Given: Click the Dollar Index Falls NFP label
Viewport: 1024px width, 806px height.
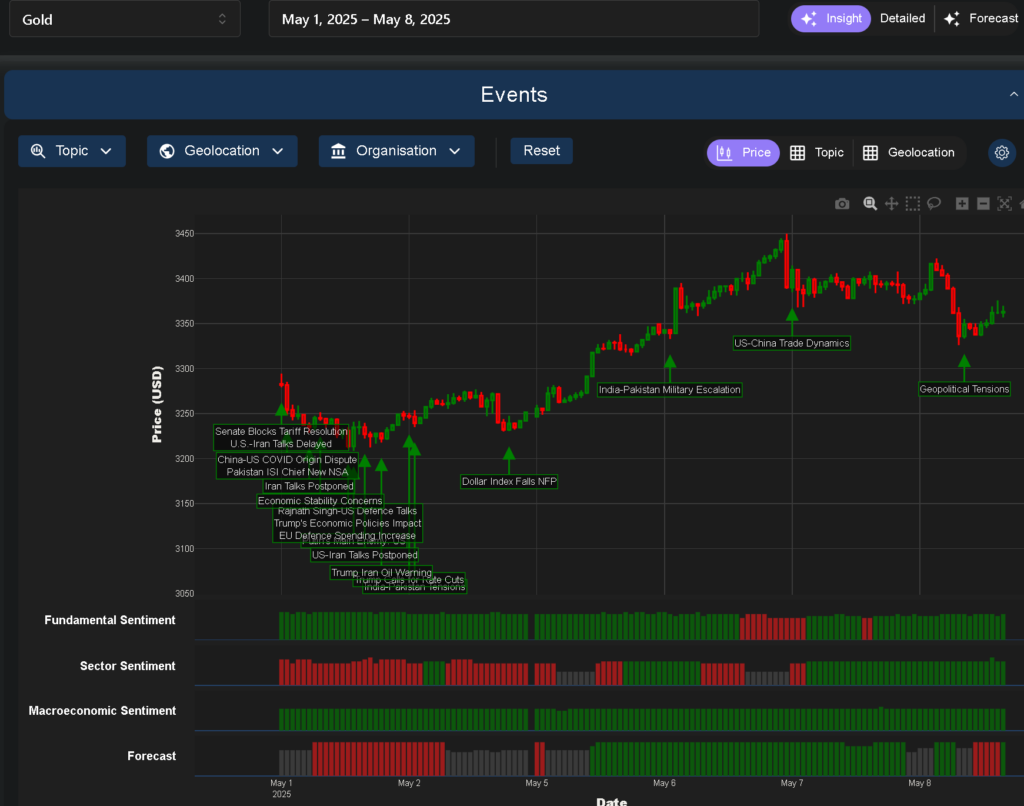Looking at the screenshot, I should tap(509, 482).
